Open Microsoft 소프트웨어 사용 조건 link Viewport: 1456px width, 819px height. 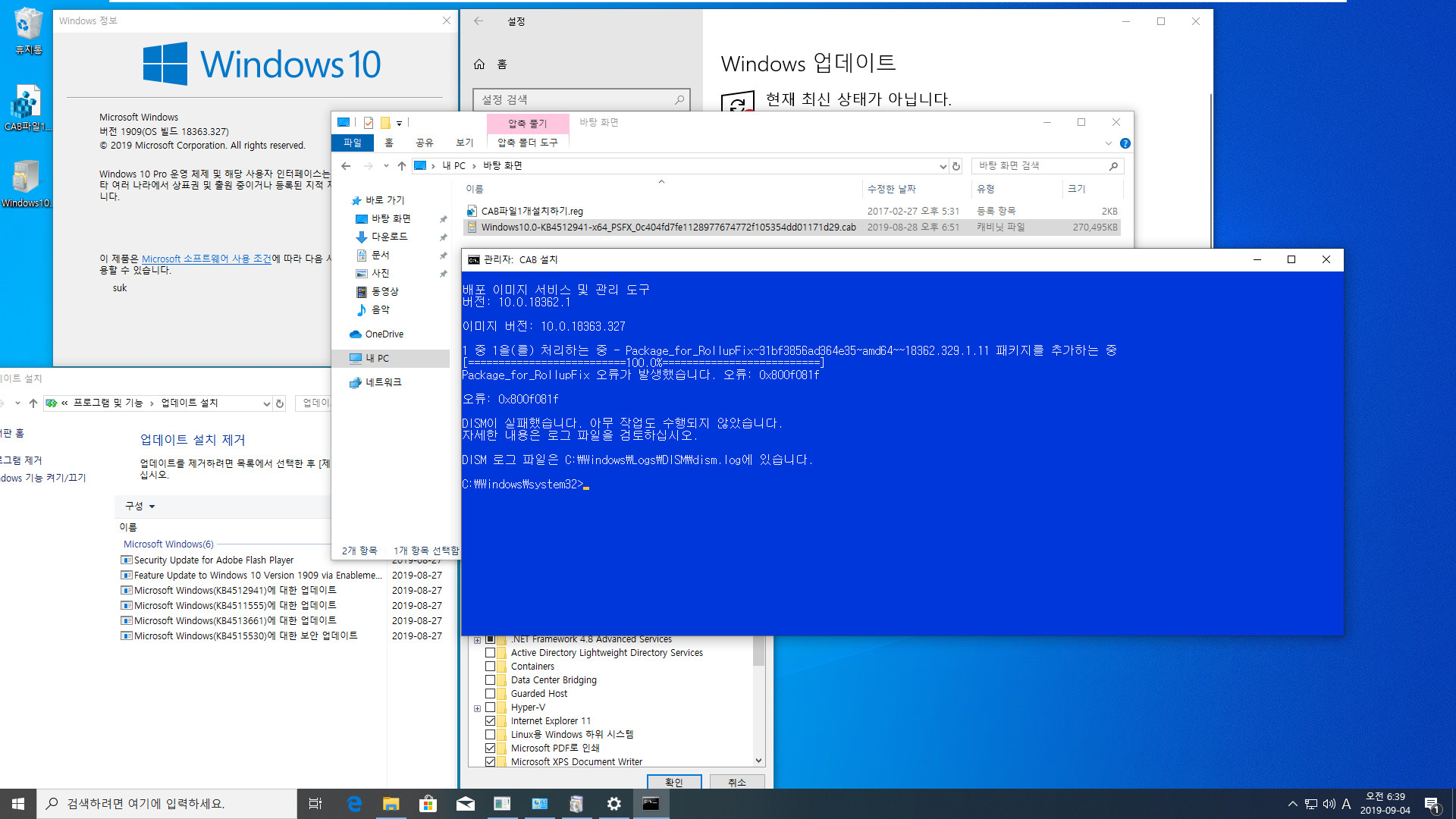point(206,259)
